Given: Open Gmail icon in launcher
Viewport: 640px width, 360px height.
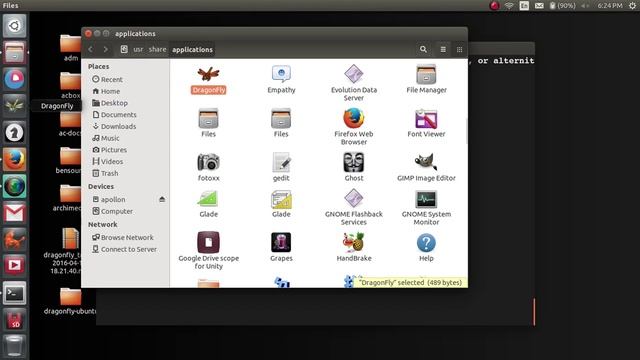Looking at the screenshot, I should 15,213.
